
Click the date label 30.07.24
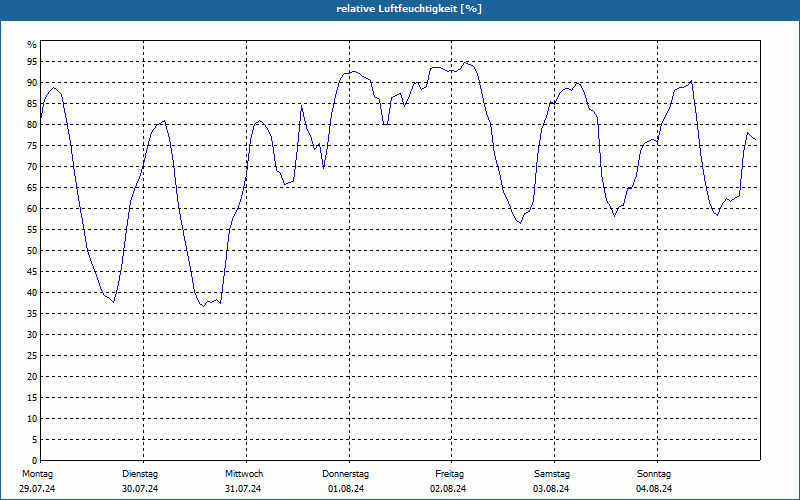coord(140,489)
